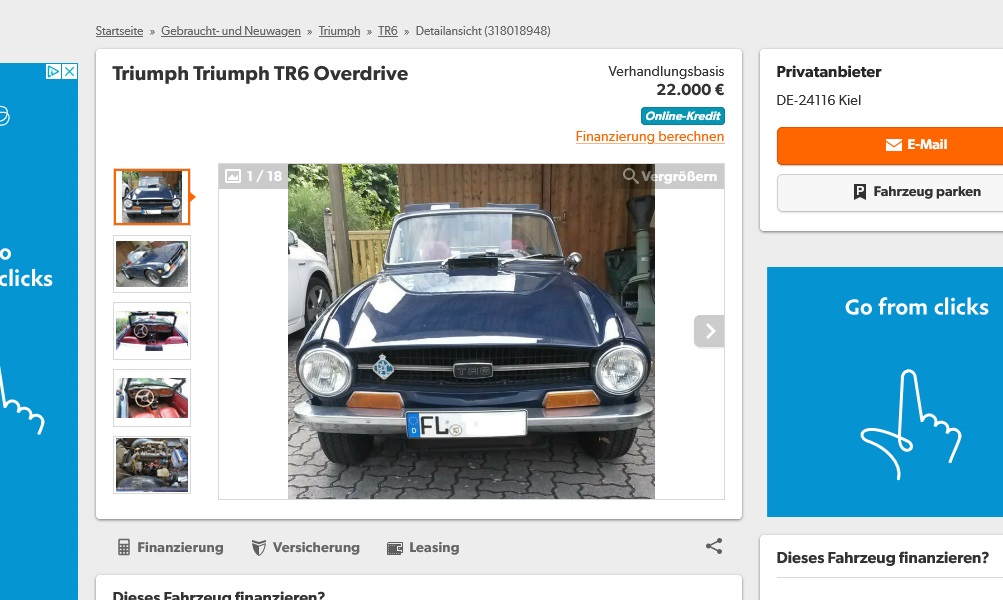Open the Leasing tab
This screenshot has width=1003, height=600.
point(423,548)
